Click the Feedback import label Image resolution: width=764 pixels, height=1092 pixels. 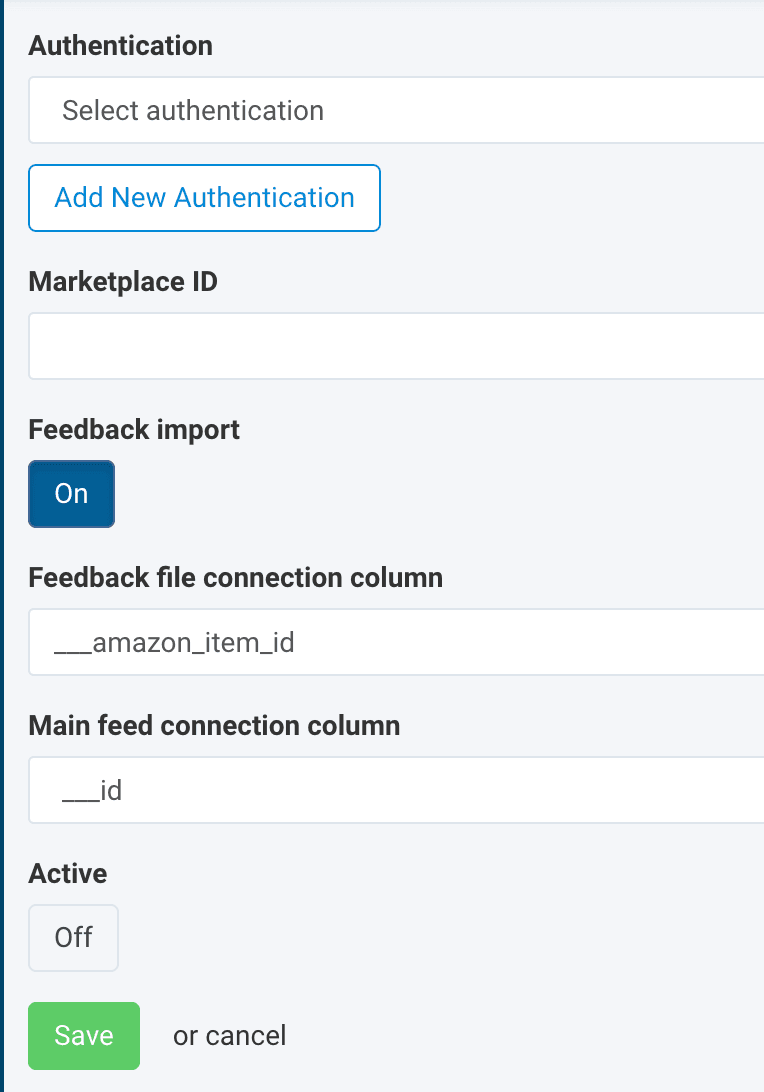(x=134, y=430)
